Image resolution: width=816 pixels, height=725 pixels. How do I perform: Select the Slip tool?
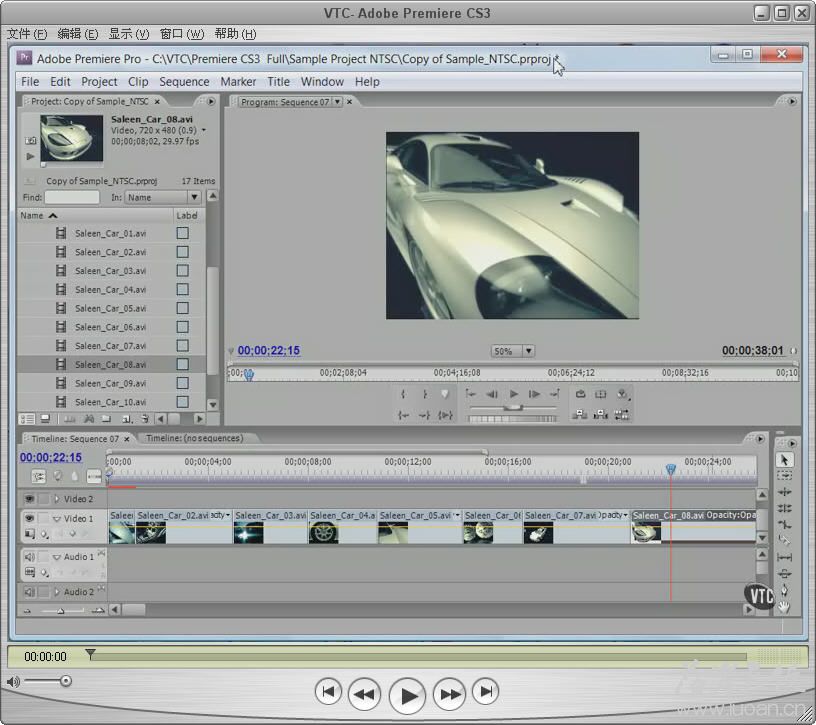click(784, 557)
